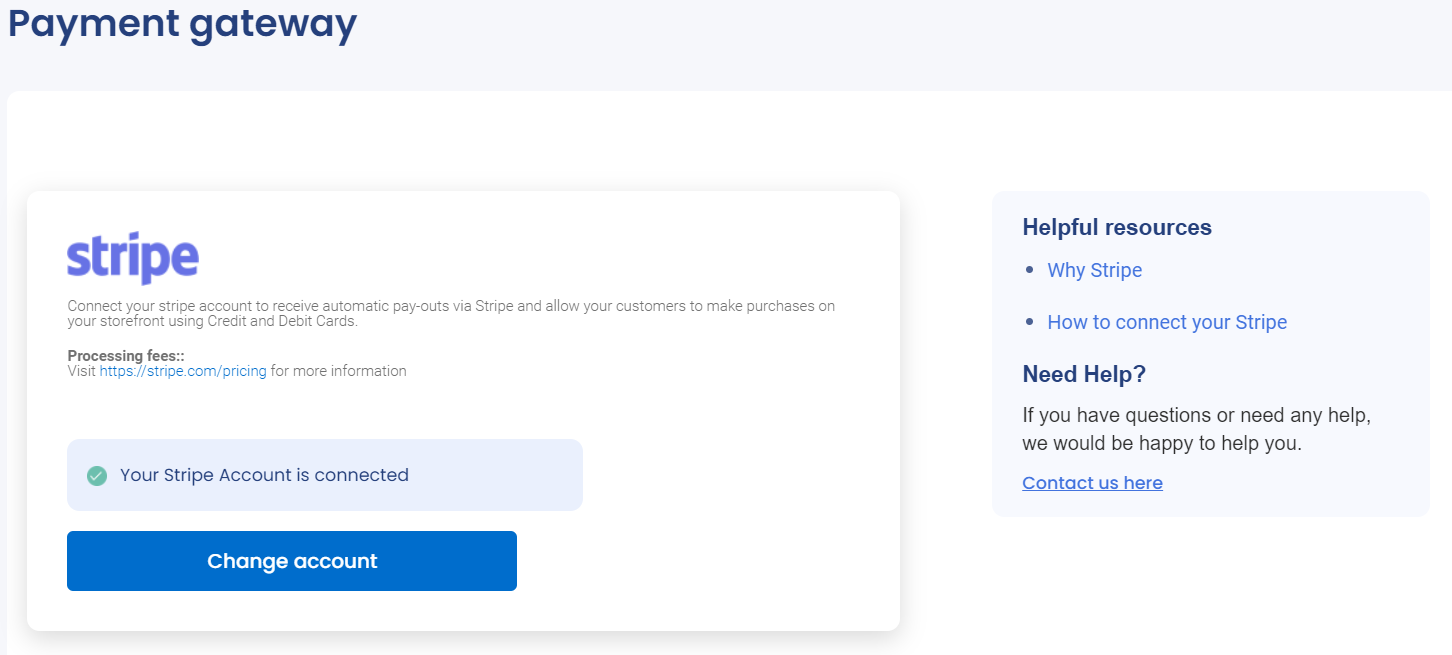1452x655 pixels.
Task: Open How to connect your Stripe guide
Action: click(x=1167, y=322)
